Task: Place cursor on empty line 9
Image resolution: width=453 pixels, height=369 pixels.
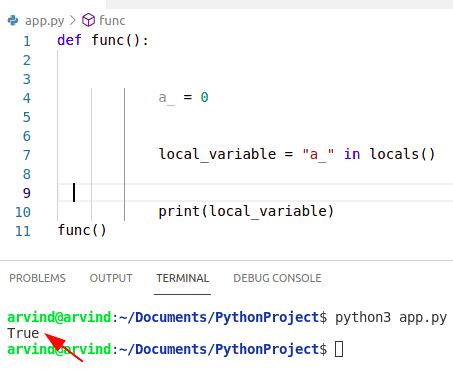Action: [255, 193]
